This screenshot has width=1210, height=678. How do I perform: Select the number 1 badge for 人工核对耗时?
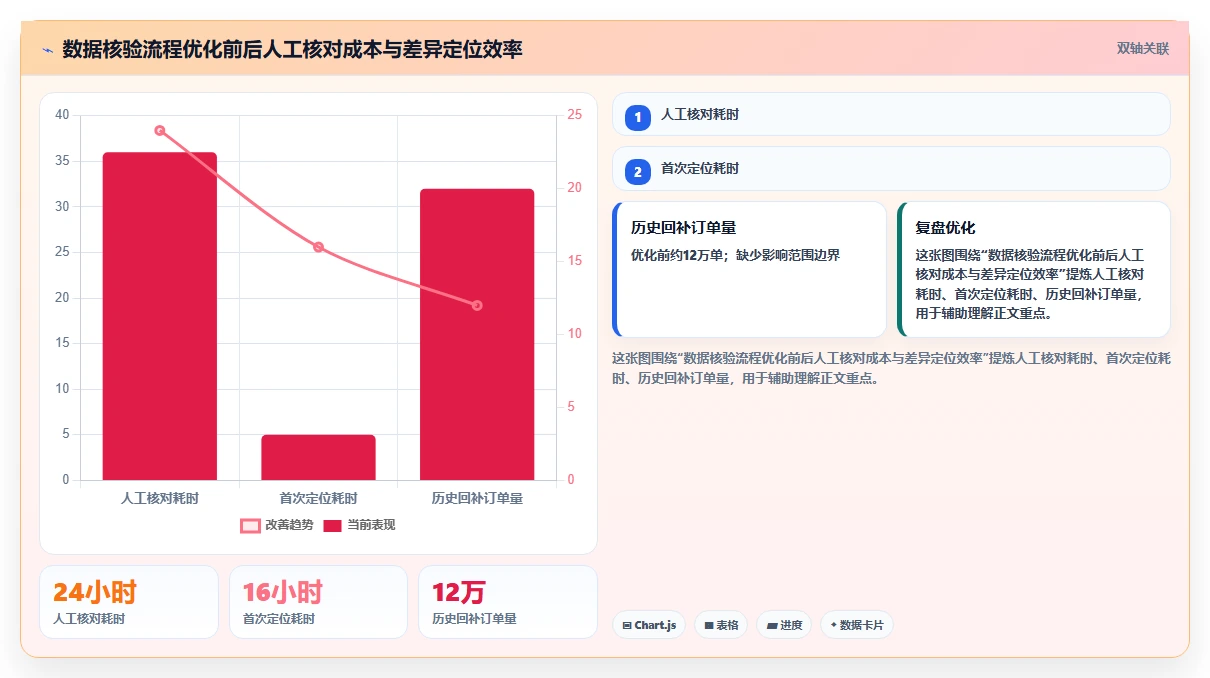point(638,118)
